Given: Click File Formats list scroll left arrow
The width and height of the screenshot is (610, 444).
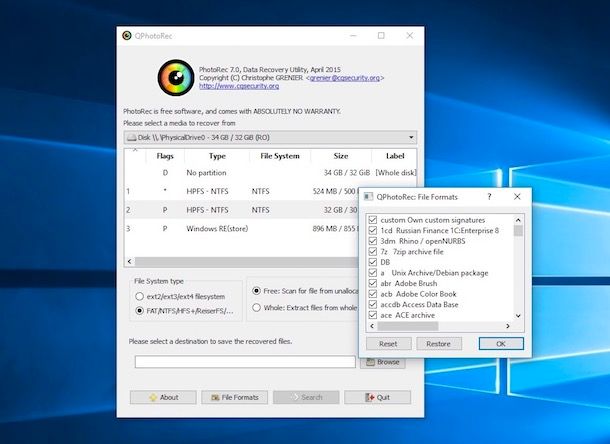Looking at the screenshot, I should (x=372, y=326).
